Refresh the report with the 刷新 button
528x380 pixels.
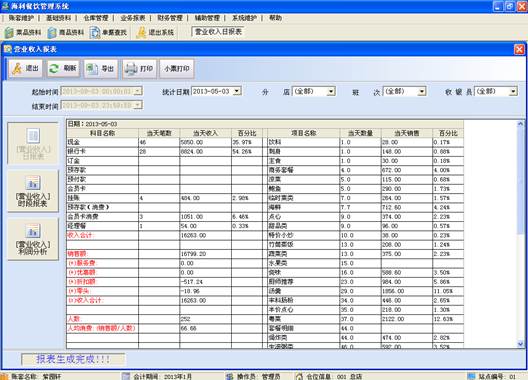pyautogui.click(x=63, y=69)
